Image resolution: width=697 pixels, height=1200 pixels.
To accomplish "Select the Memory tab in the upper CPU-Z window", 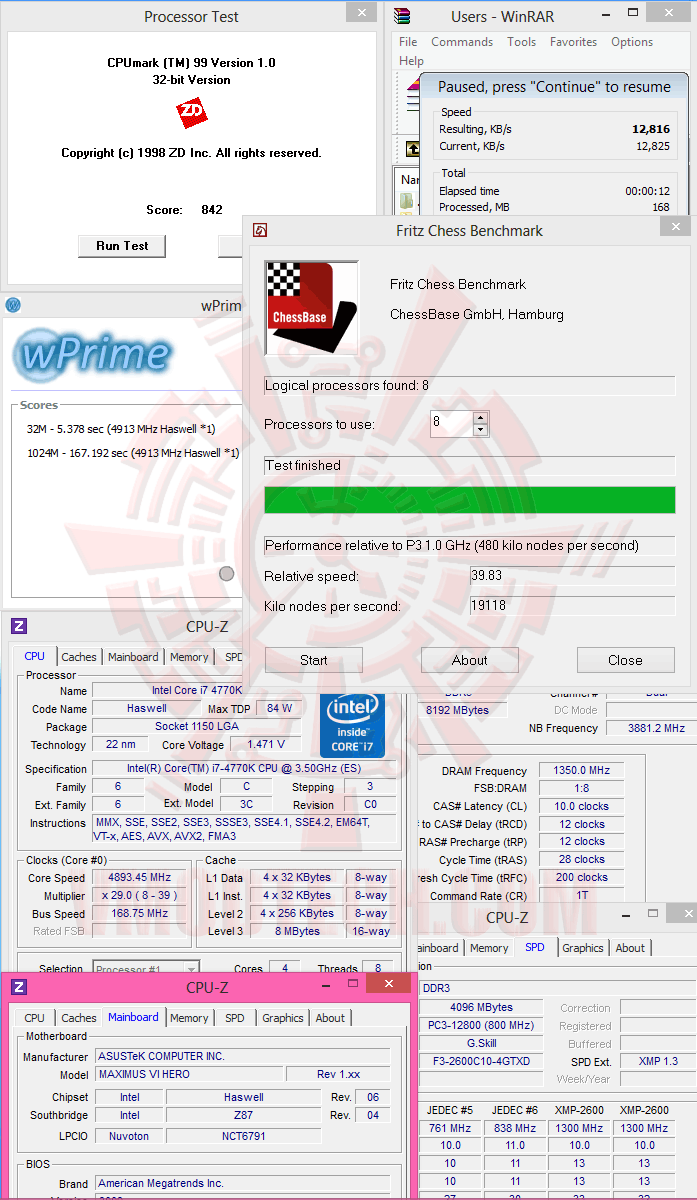I will click(x=189, y=657).
